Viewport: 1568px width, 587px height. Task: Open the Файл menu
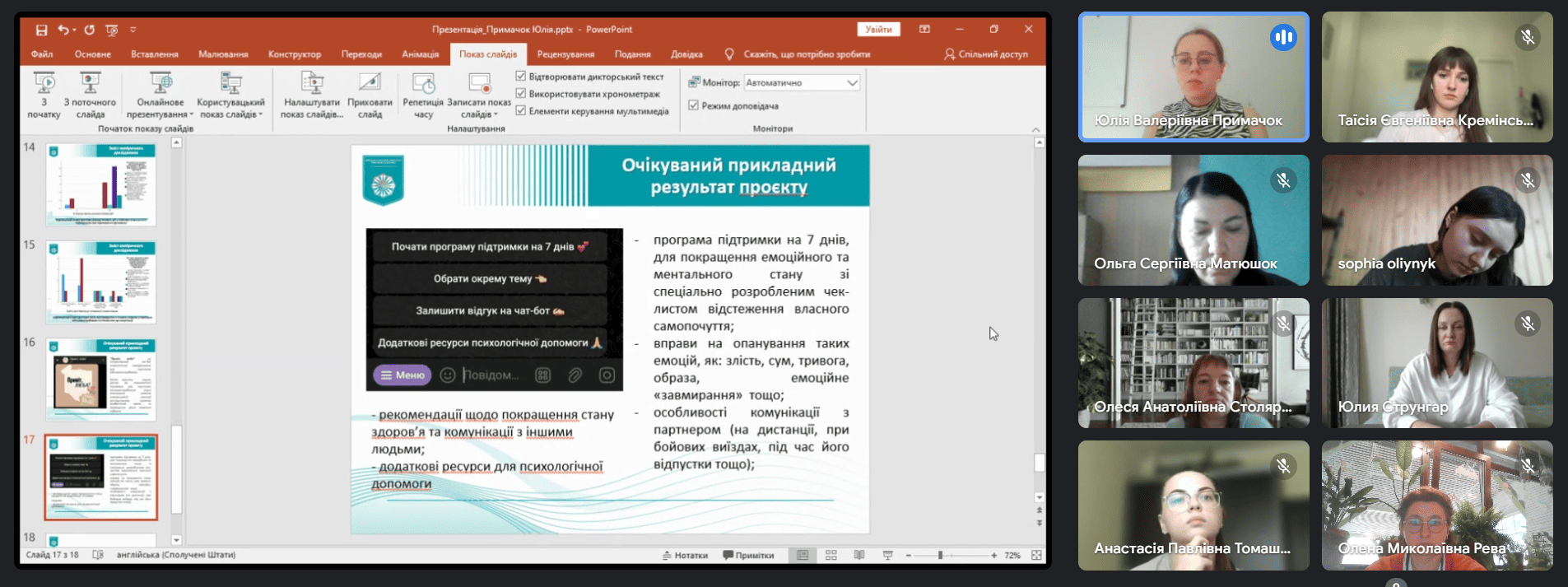click(42, 54)
